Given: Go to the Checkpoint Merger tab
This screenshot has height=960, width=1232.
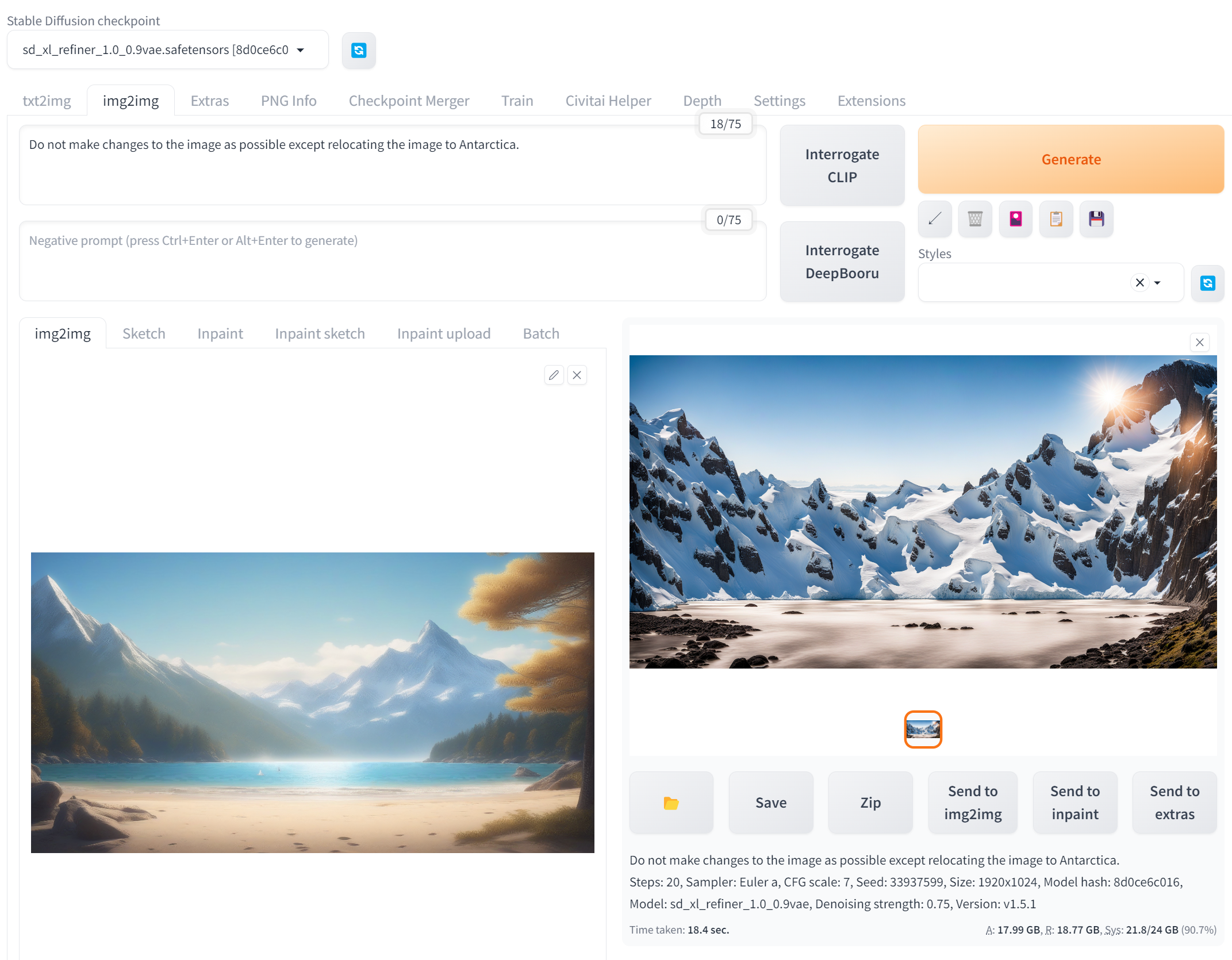Looking at the screenshot, I should tap(409, 101).
